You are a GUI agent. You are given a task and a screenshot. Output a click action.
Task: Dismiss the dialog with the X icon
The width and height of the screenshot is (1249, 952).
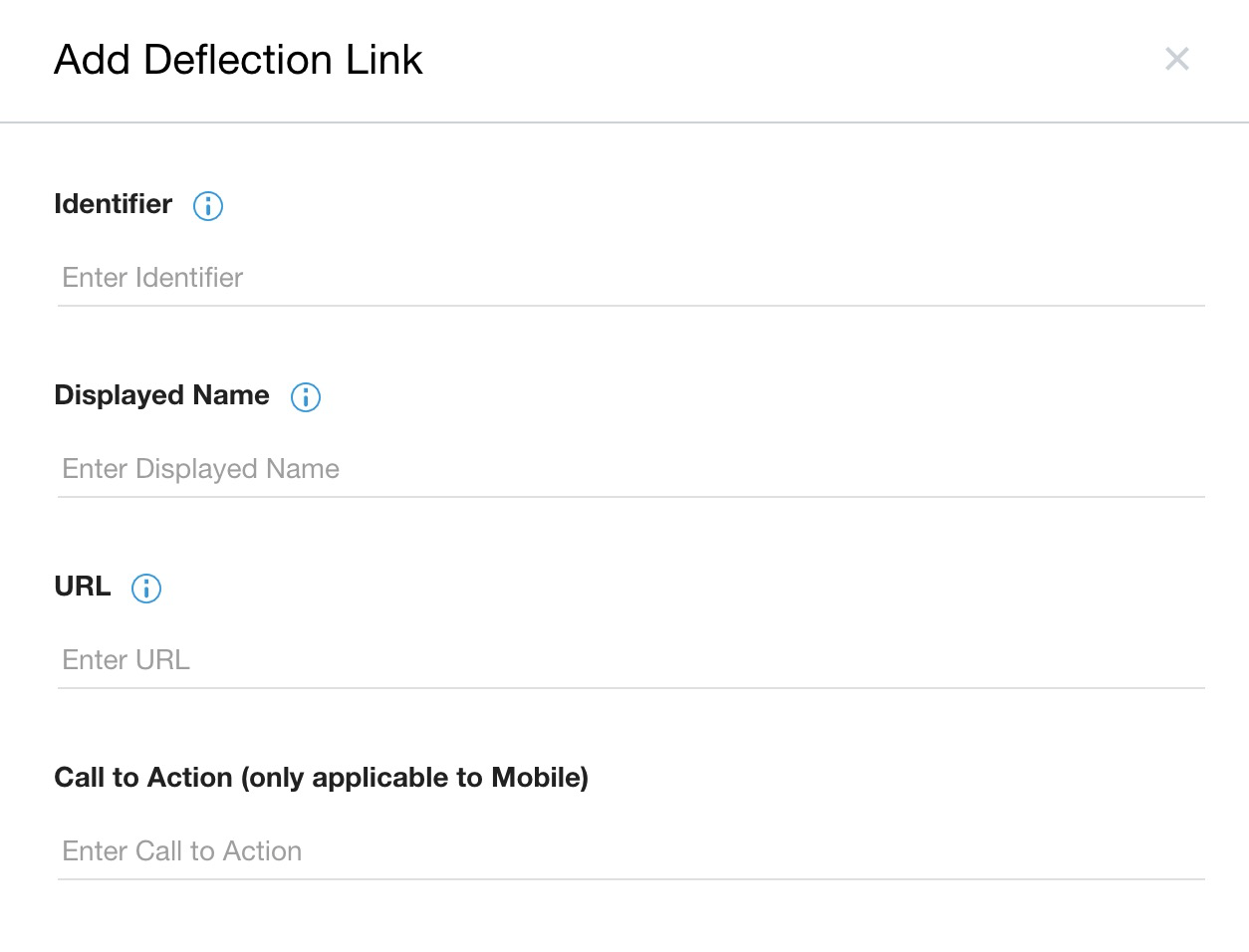pos(1176,59)
